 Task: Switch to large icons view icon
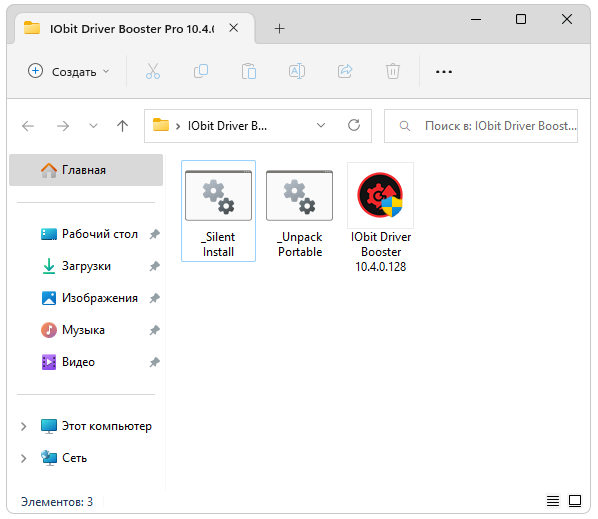point(575,501)
